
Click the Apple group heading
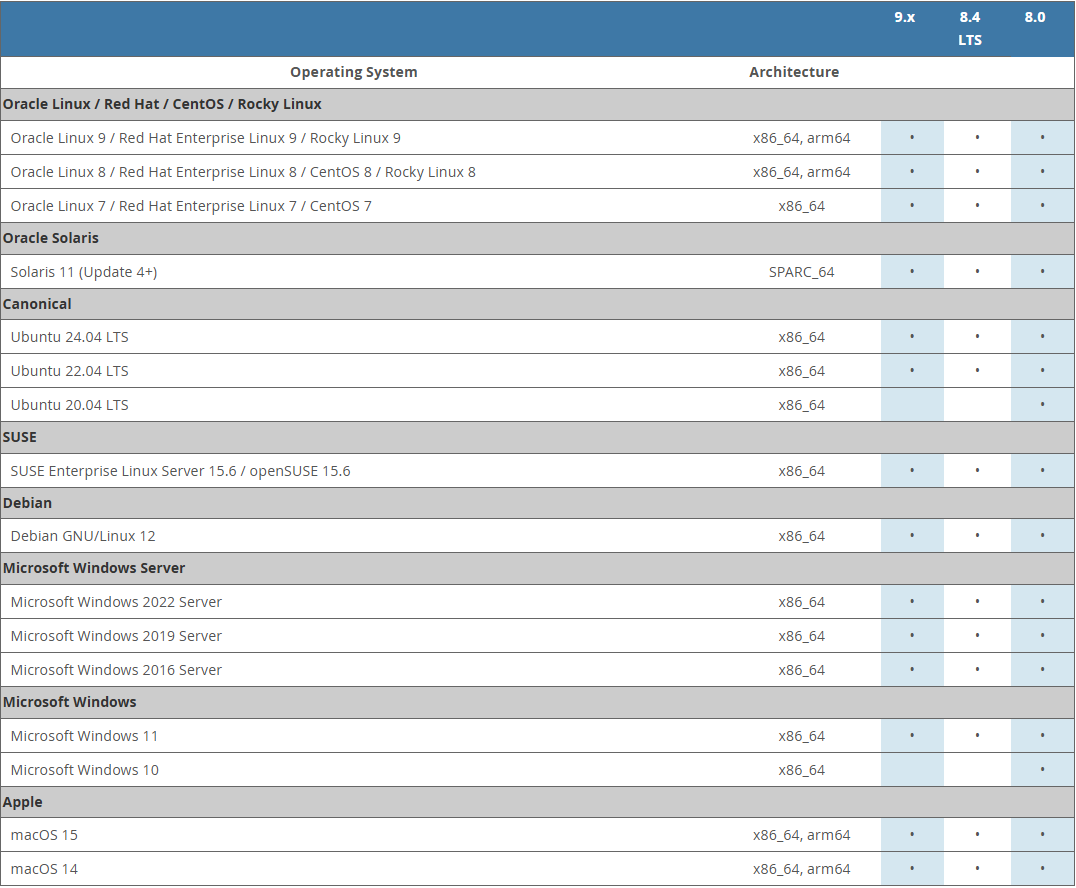pyautogui.click(x=537, y=802)
